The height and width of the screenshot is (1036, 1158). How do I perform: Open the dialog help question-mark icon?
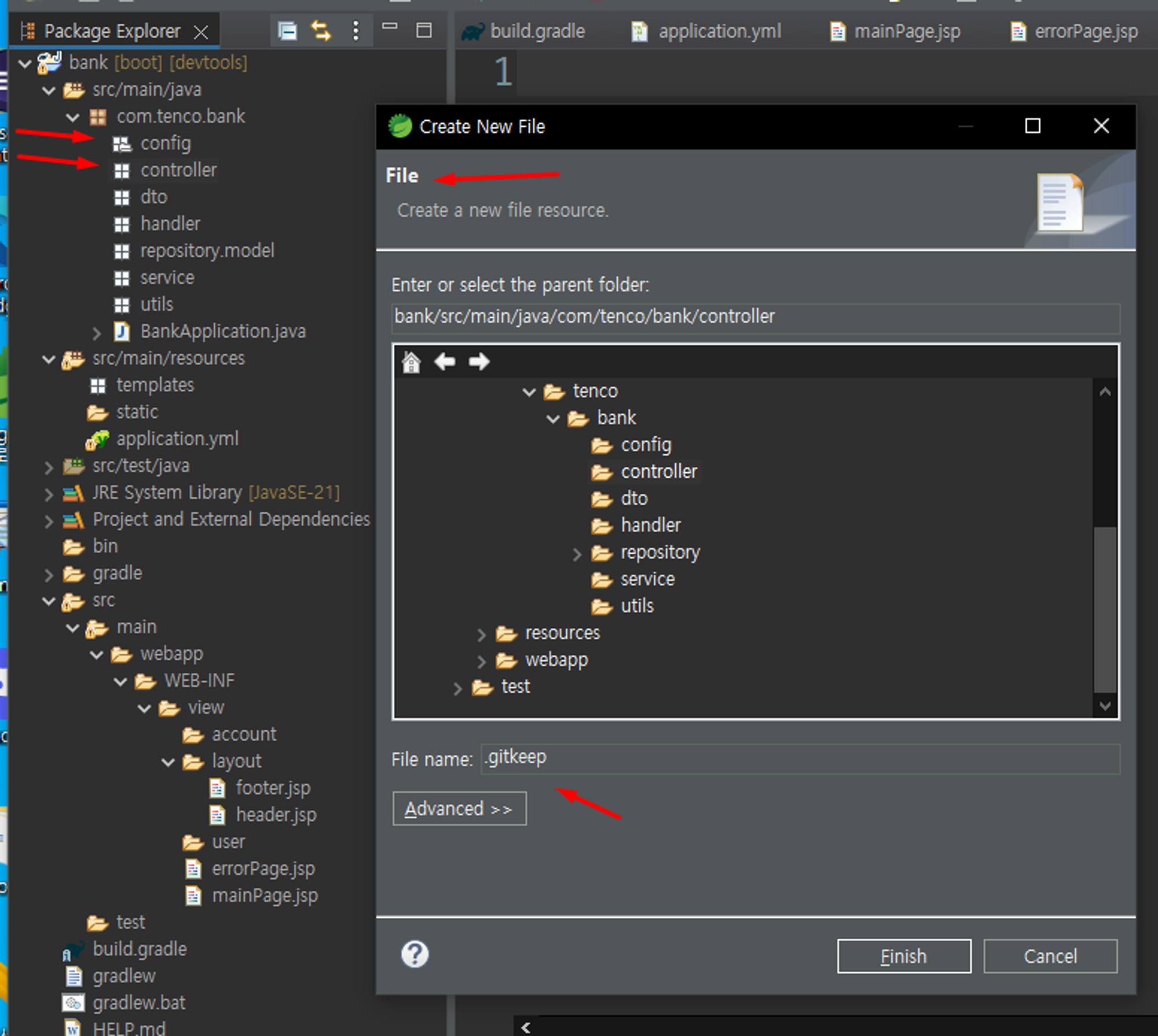(415, 954)
